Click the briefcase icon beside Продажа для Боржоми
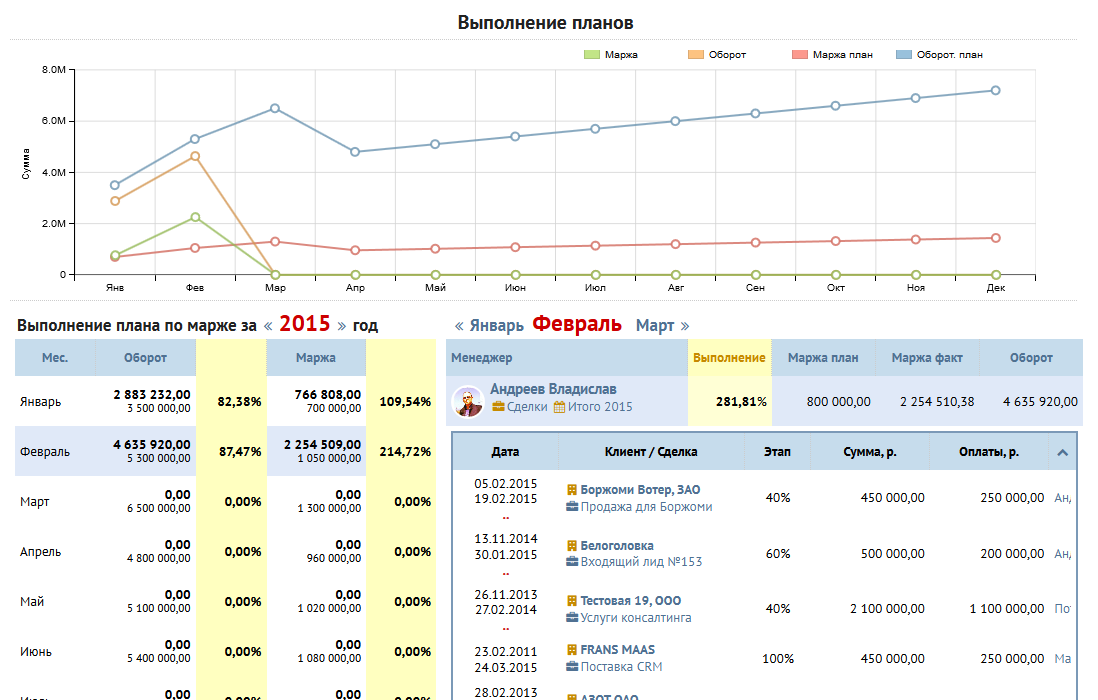This screenshot has height=700, width=1098. [x=572, y=507]
